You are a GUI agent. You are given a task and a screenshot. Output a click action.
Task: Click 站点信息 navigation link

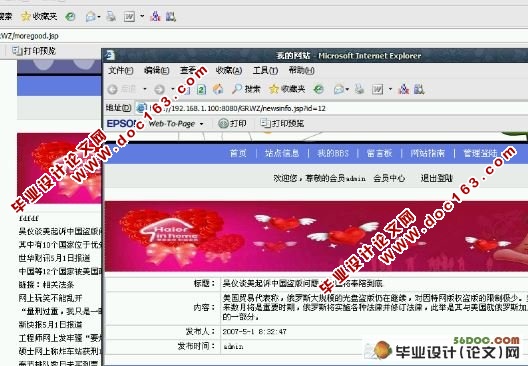point(282,154)
